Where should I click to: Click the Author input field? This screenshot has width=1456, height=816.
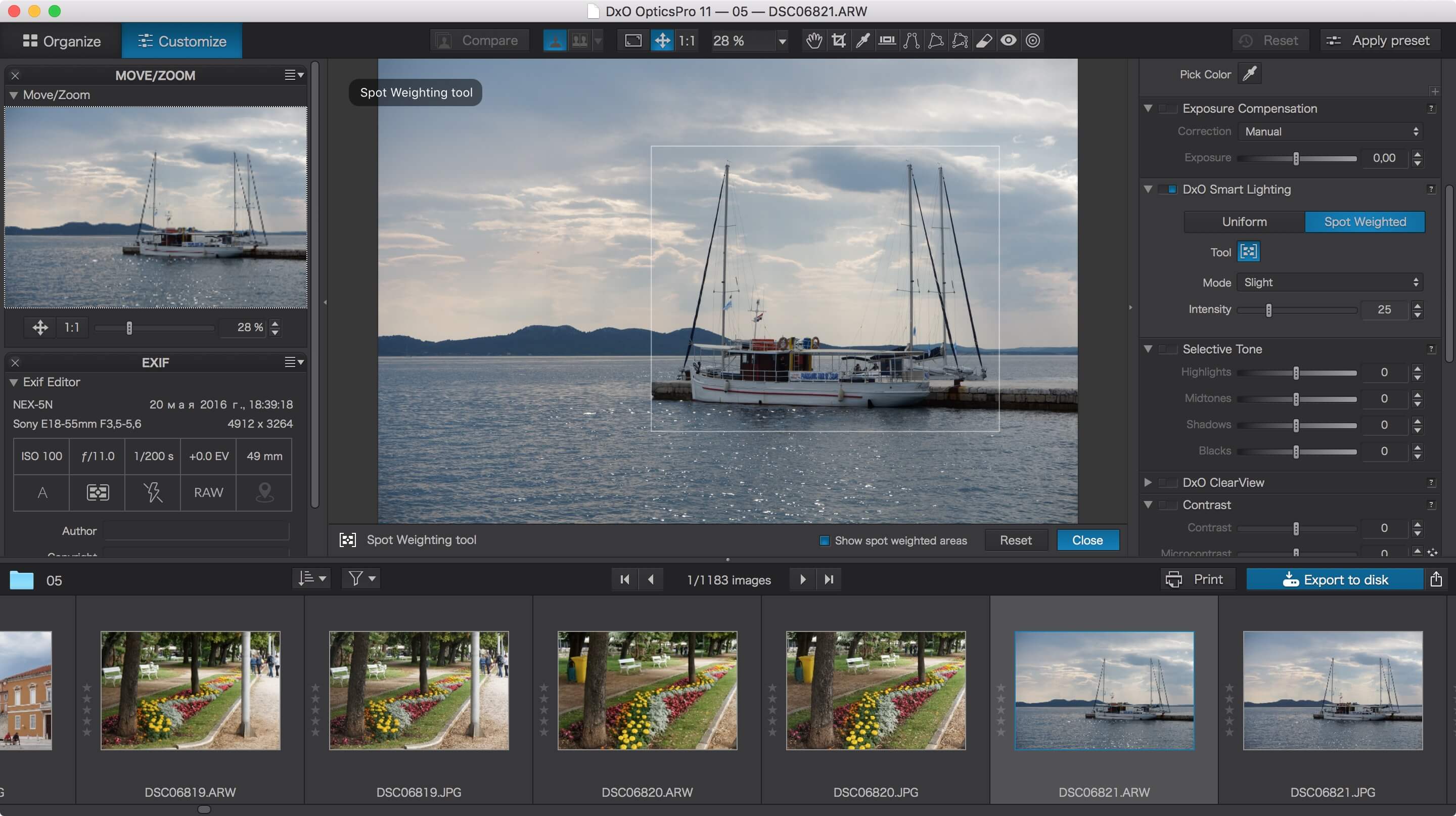tap(196, 531)
